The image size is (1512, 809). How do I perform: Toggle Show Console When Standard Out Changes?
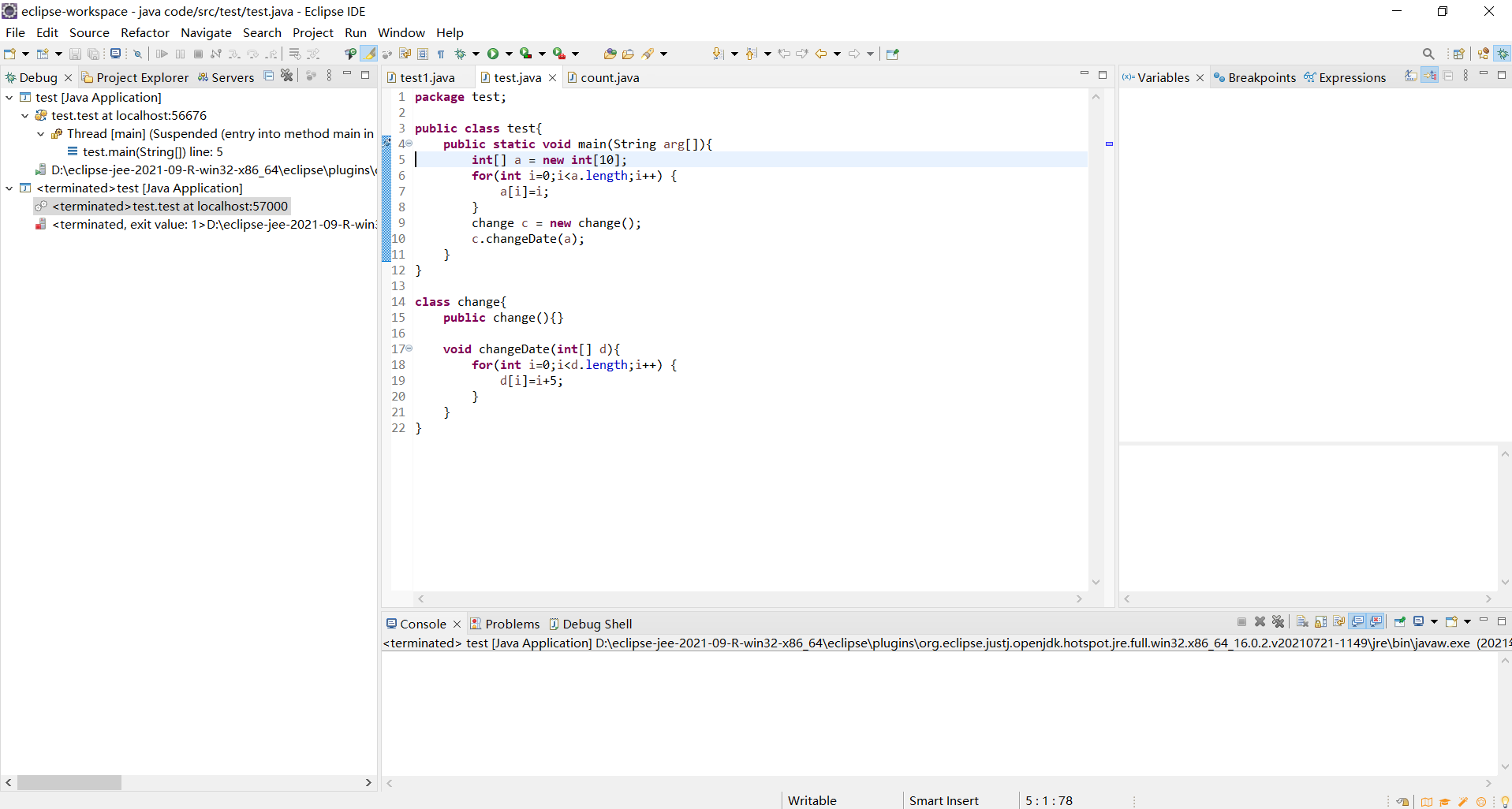tap(1357, 622)
